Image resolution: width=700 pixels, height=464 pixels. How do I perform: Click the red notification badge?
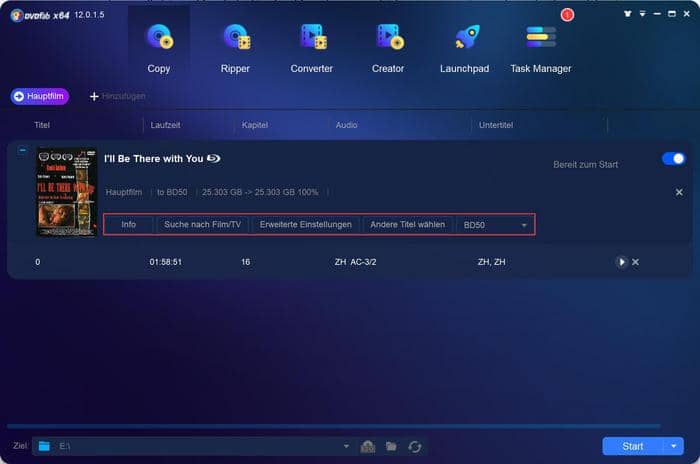point(567,15)
